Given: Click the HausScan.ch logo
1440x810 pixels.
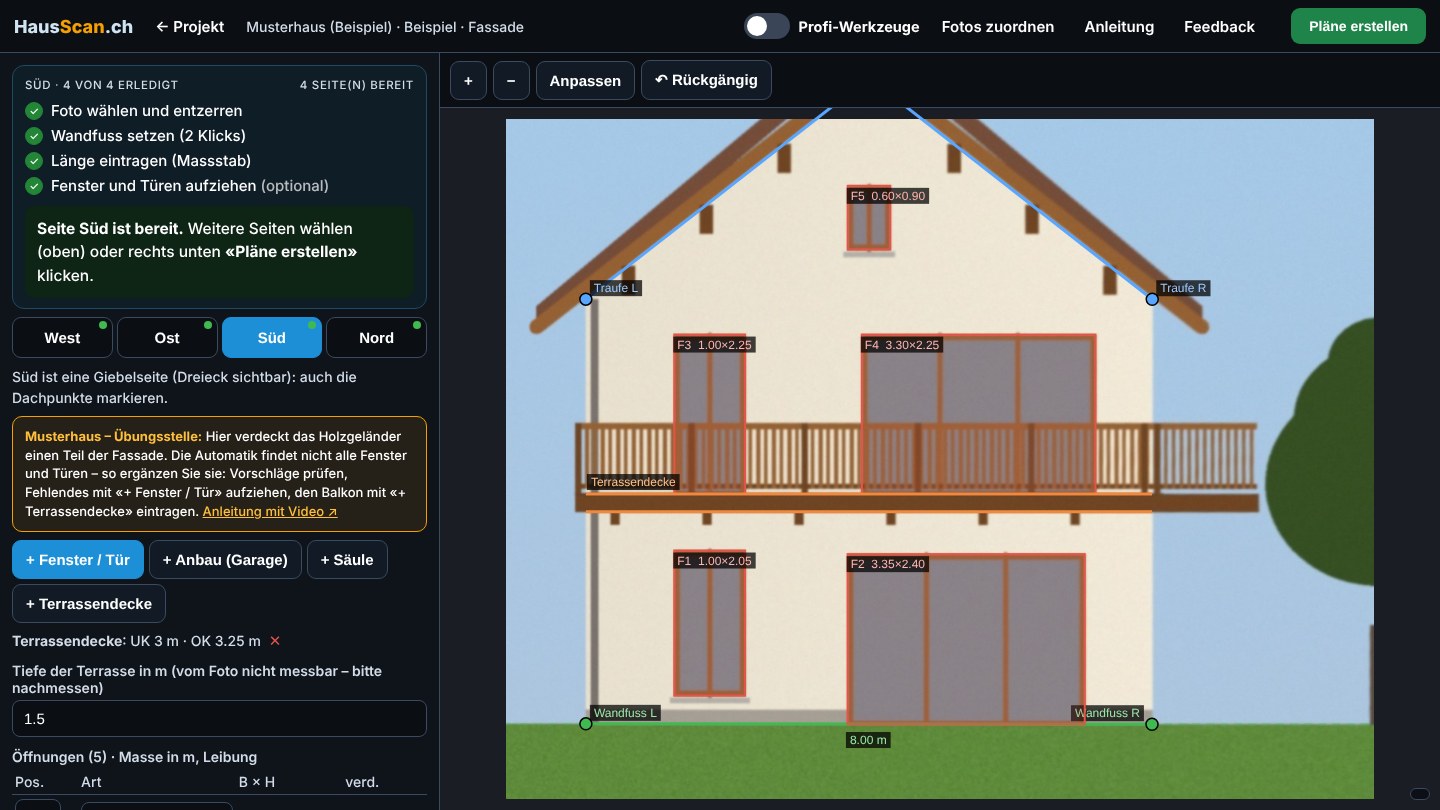Looking at the screenshot, I should coord(73,27).
